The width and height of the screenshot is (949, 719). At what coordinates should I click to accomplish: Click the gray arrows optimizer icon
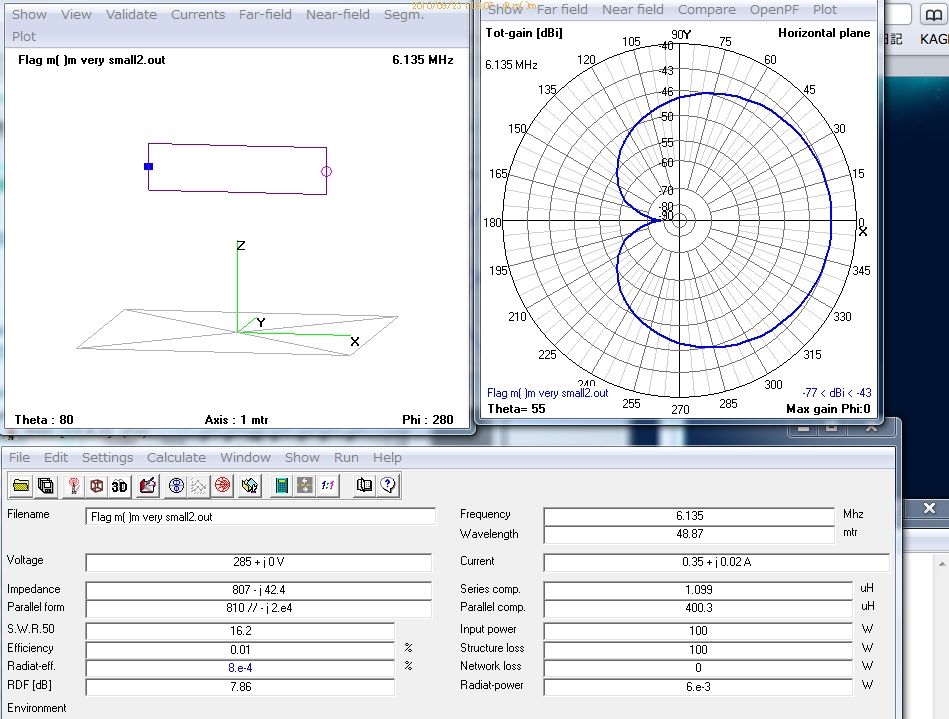tap(304, 485)
